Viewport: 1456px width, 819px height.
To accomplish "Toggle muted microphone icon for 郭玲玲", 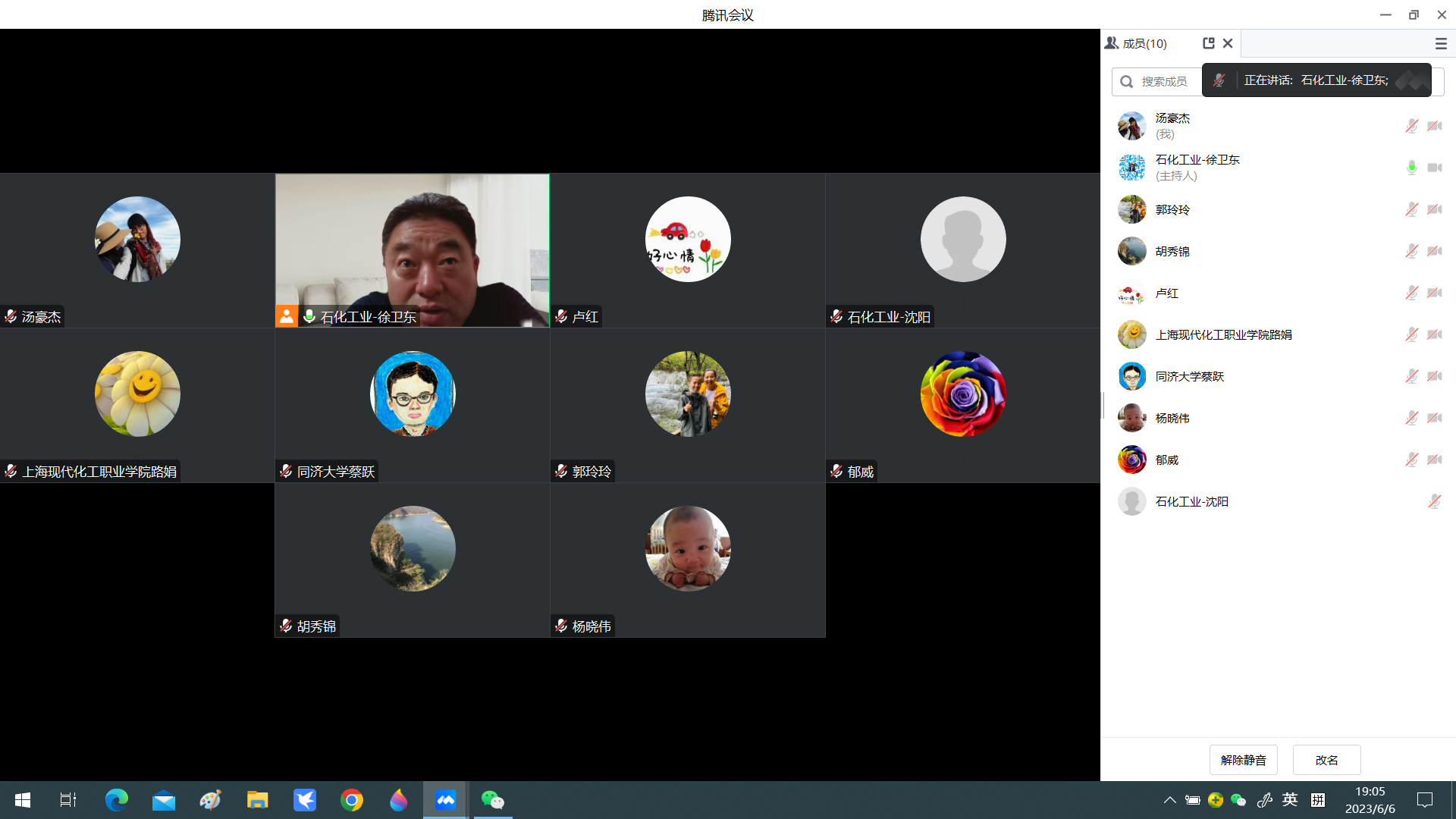I will [1411, 209].
